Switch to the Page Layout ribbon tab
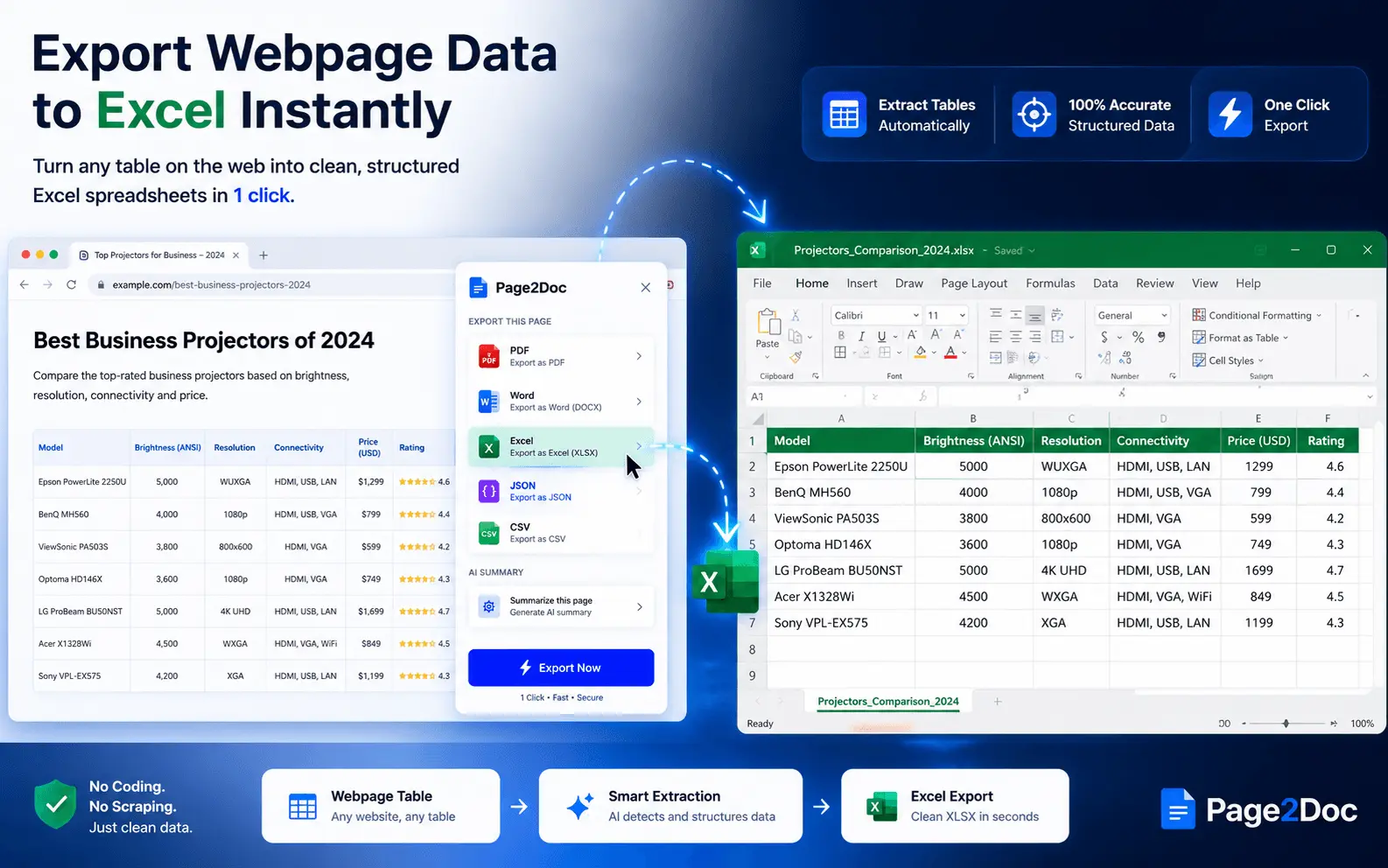The height and width of the screenshot is (868, 1388). coord(974,283)
